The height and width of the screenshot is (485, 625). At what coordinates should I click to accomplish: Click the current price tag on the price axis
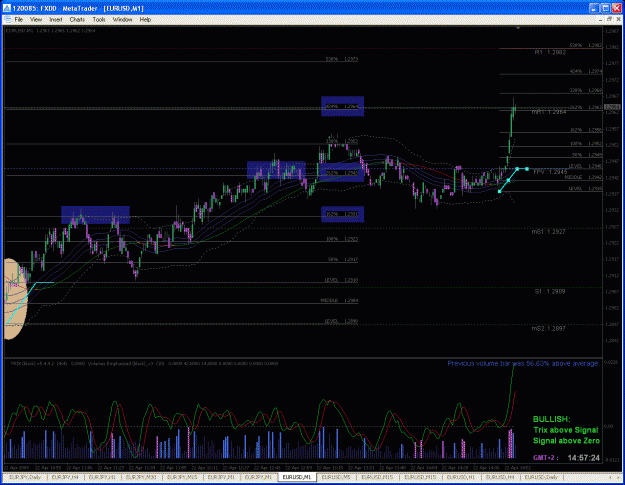612,107
